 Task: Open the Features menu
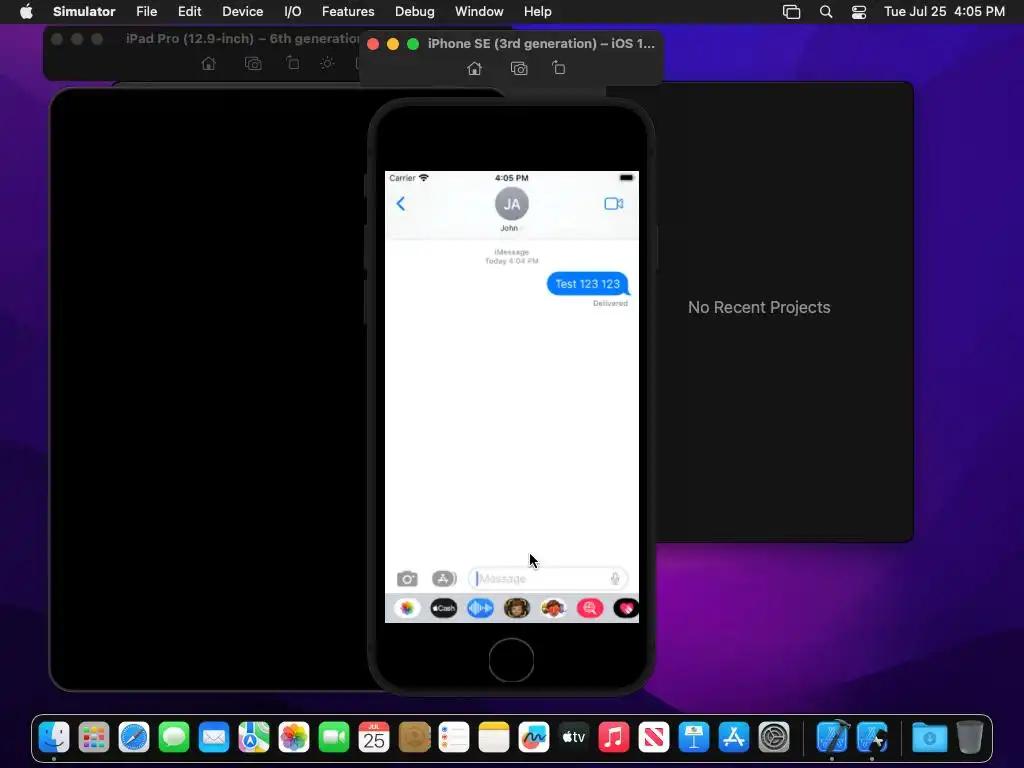[348, 12]
